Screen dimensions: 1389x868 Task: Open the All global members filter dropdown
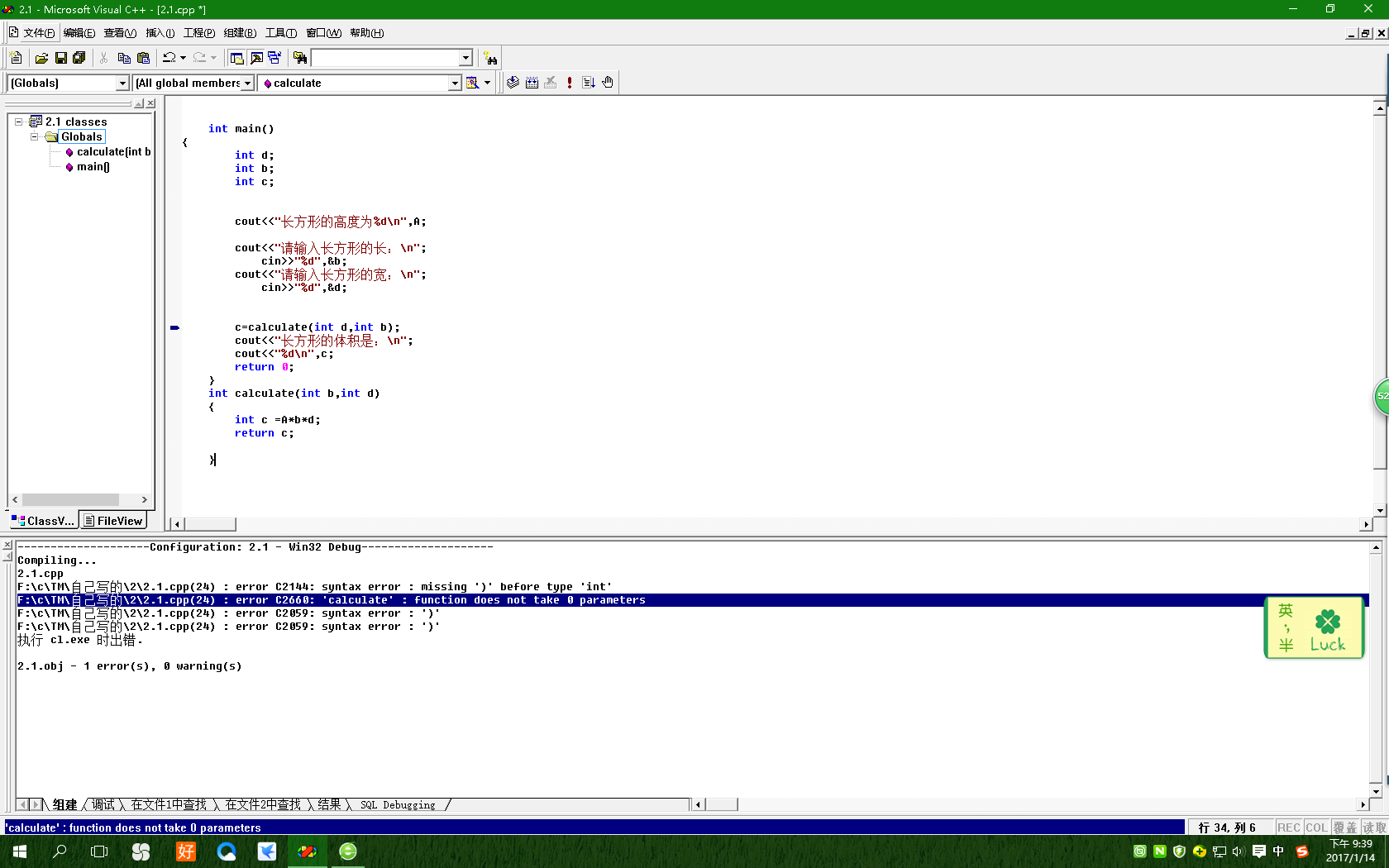click(247, 83)
